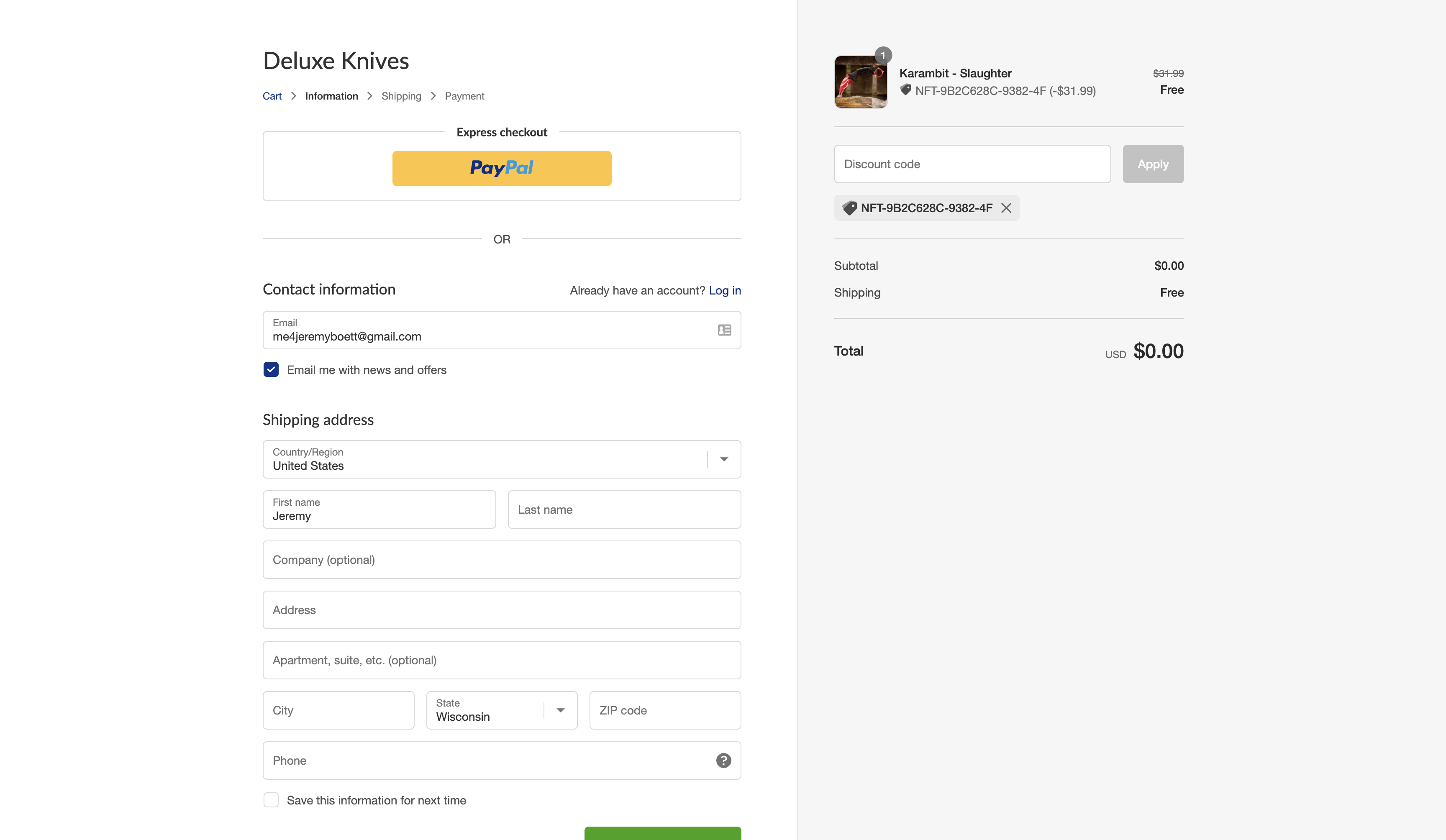The height and width of the screenshot is (840, 1446).
Task: Pay with the PayPal express button
Action: [502, 168]
